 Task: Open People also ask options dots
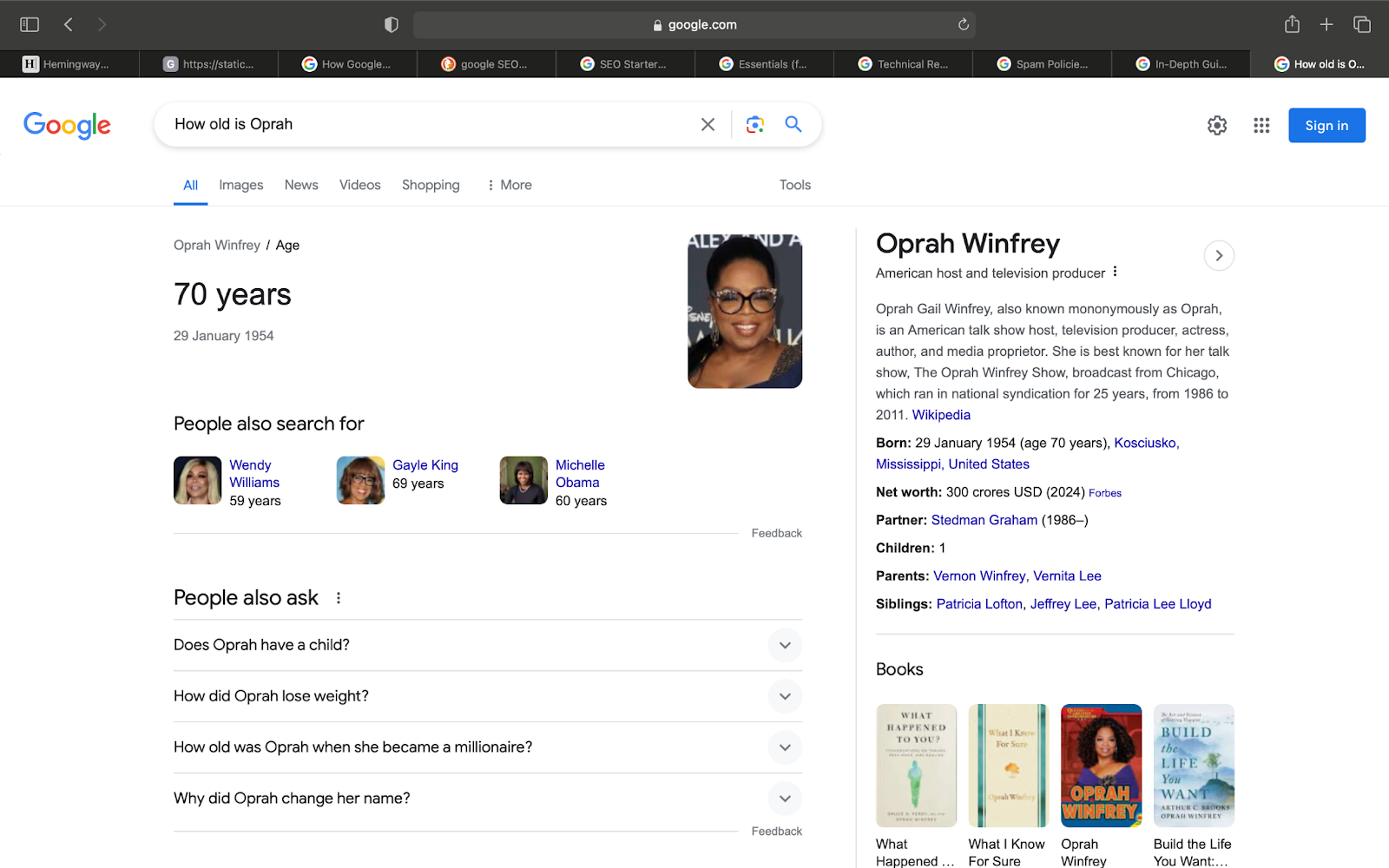coord(339,598)
